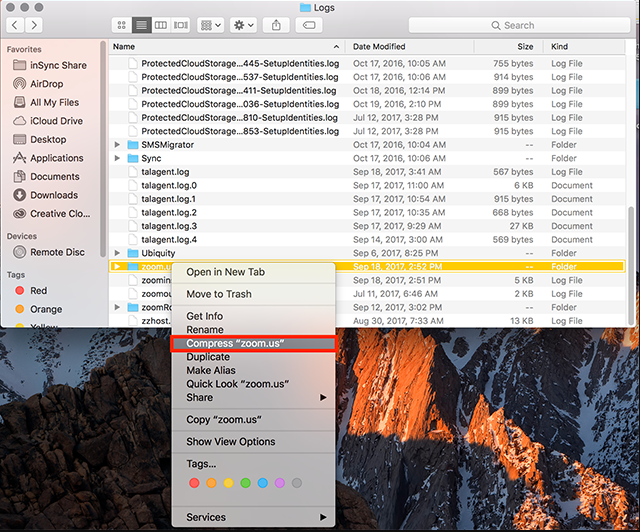Open the Services submenu
Screen dimensions: 640x532
(x=253, y=517)
